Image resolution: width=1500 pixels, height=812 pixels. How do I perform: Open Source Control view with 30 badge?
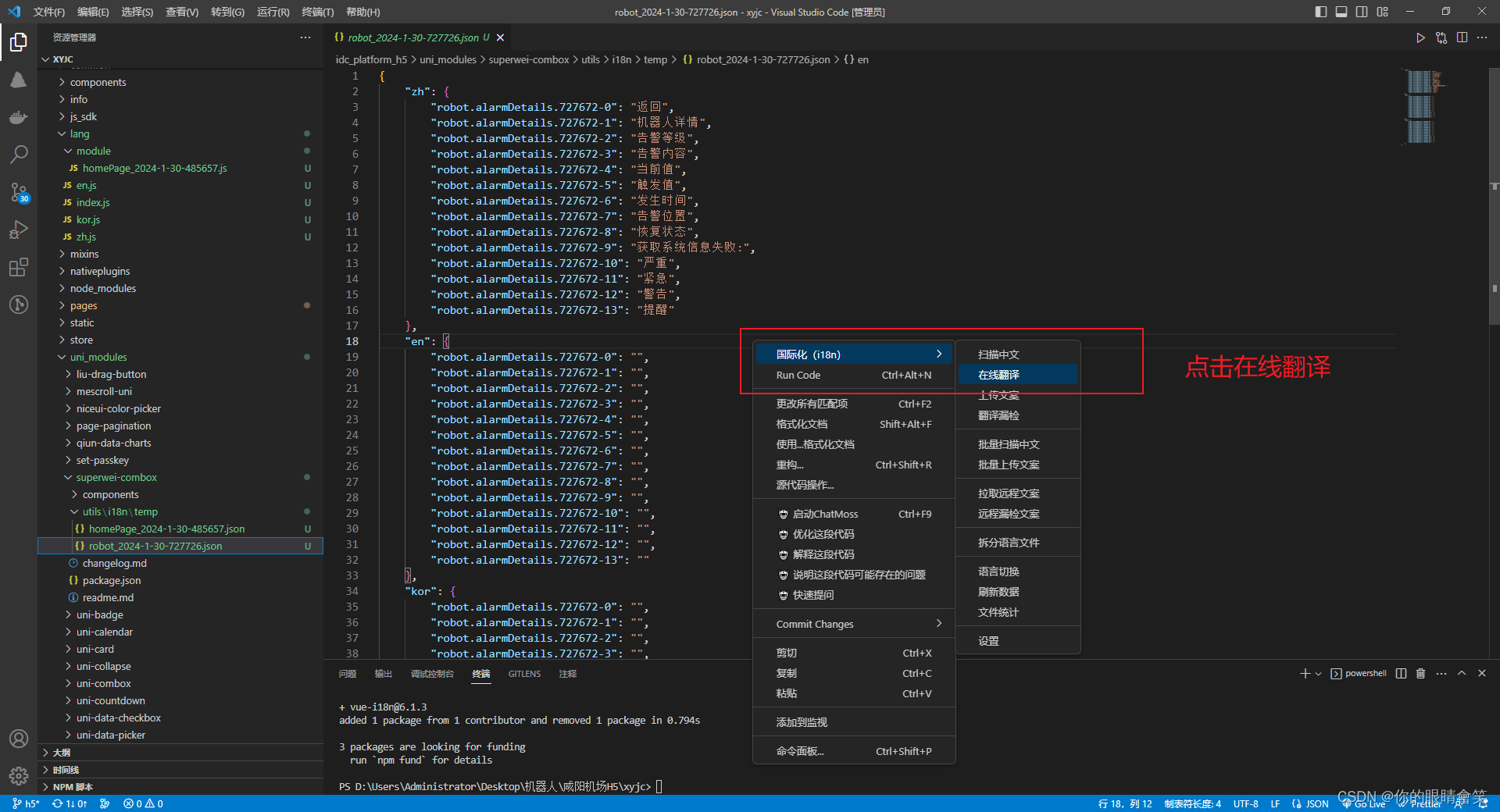(19, 192)
